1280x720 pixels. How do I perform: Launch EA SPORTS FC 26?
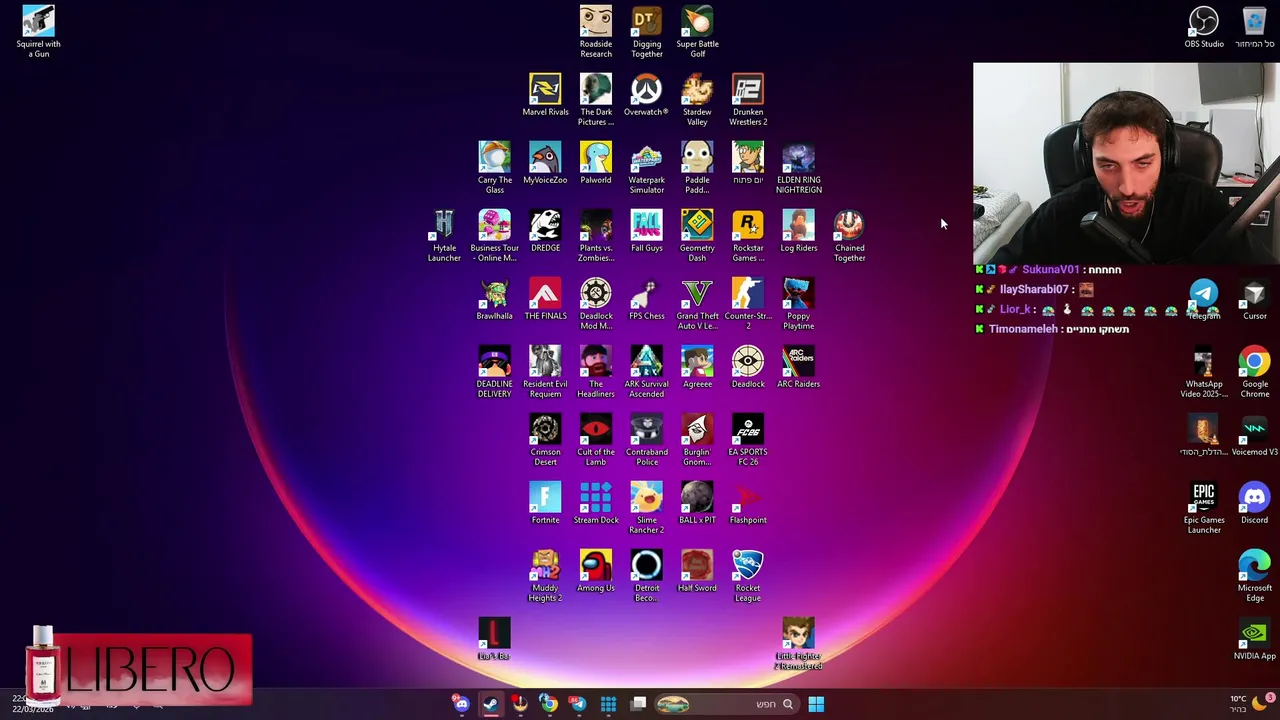pos(748,439)
